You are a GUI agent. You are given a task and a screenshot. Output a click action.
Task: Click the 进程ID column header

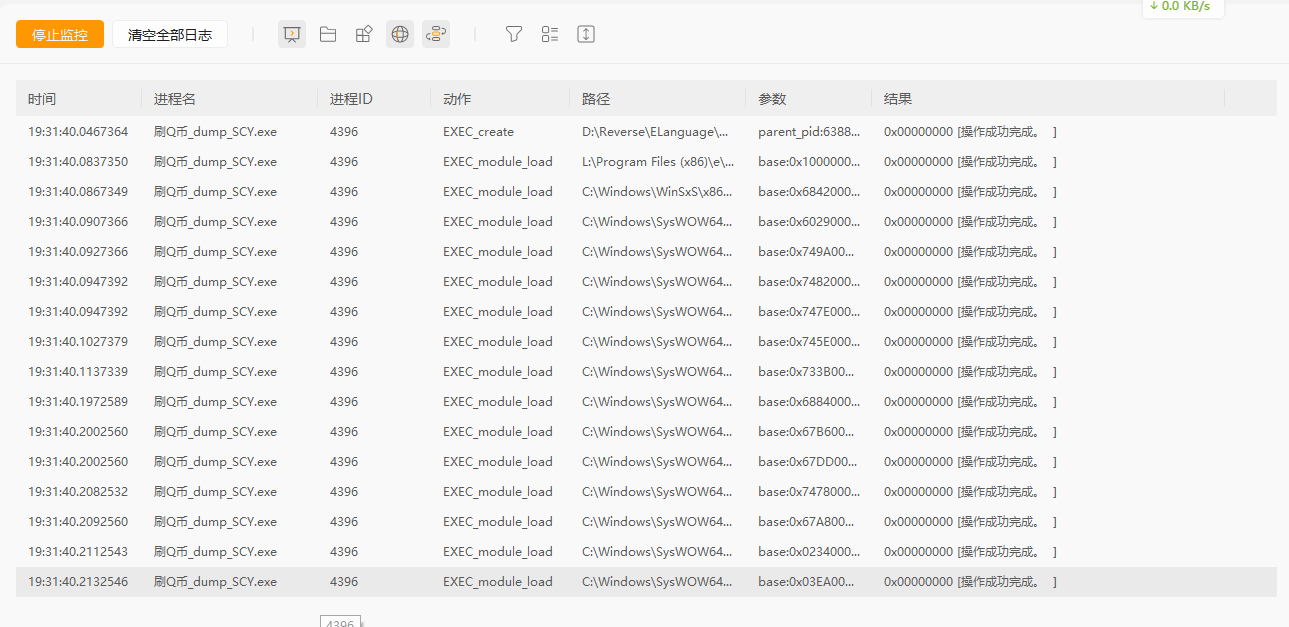[351, 99]
